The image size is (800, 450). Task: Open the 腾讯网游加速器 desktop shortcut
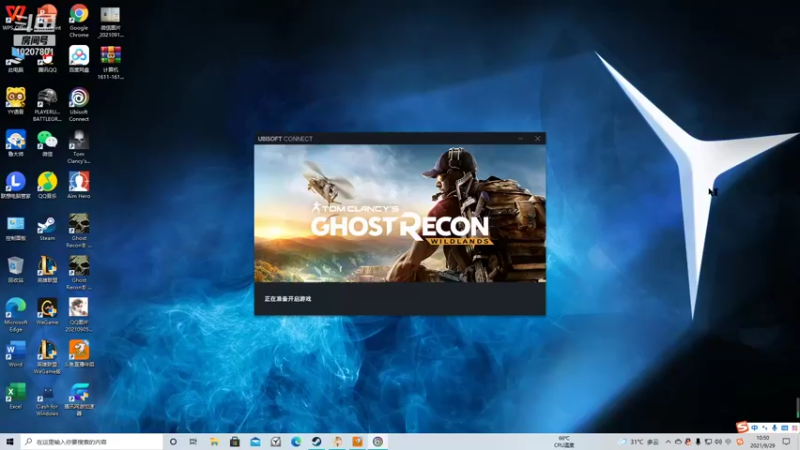point(79,399)
